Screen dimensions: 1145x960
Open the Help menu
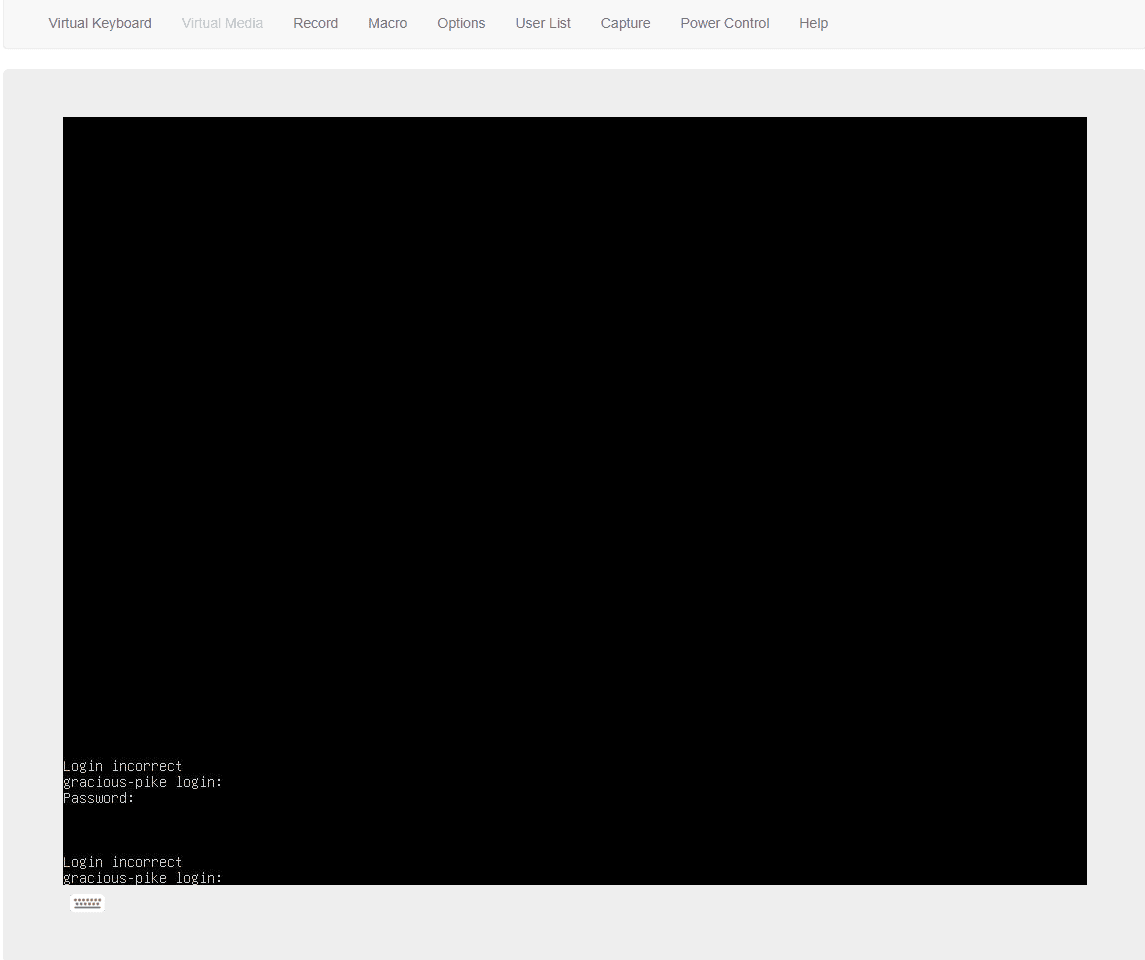813,23
